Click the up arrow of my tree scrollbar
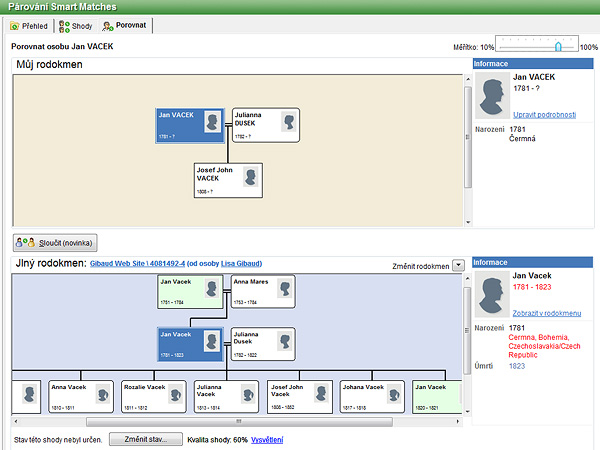 coord(468,79)
